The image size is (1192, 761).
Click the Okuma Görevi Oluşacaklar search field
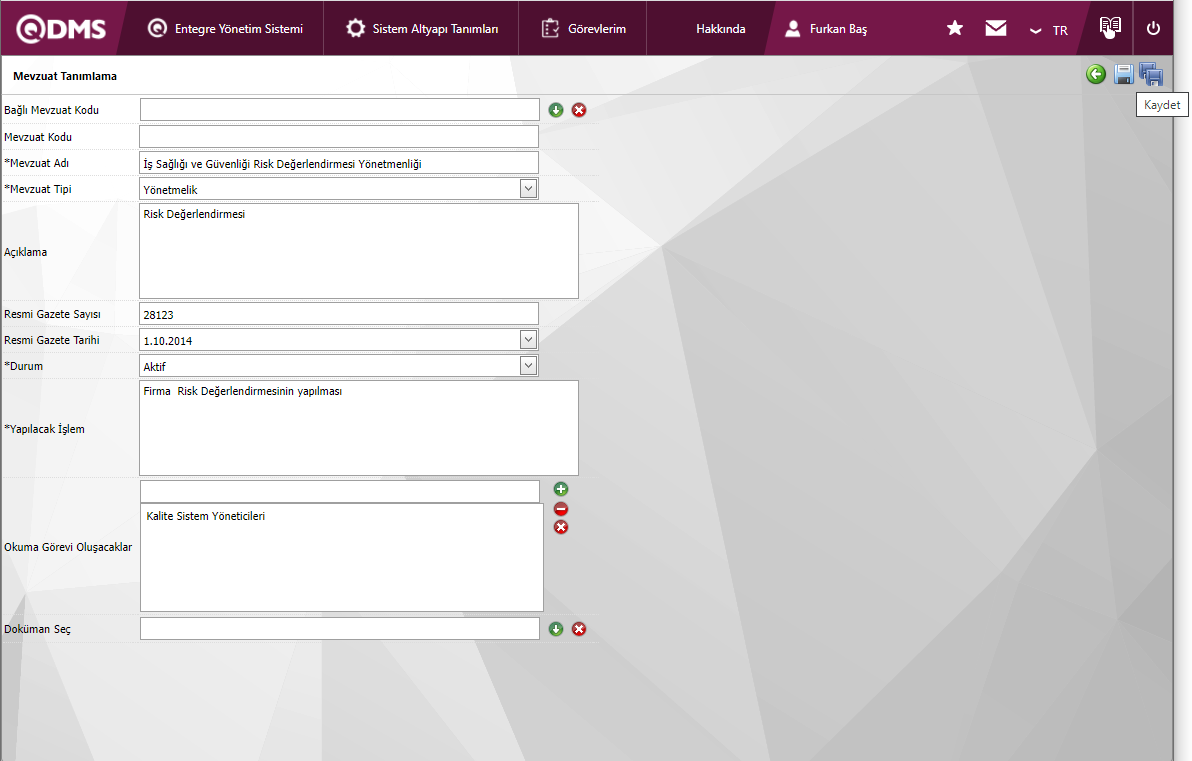click(340, 491)
